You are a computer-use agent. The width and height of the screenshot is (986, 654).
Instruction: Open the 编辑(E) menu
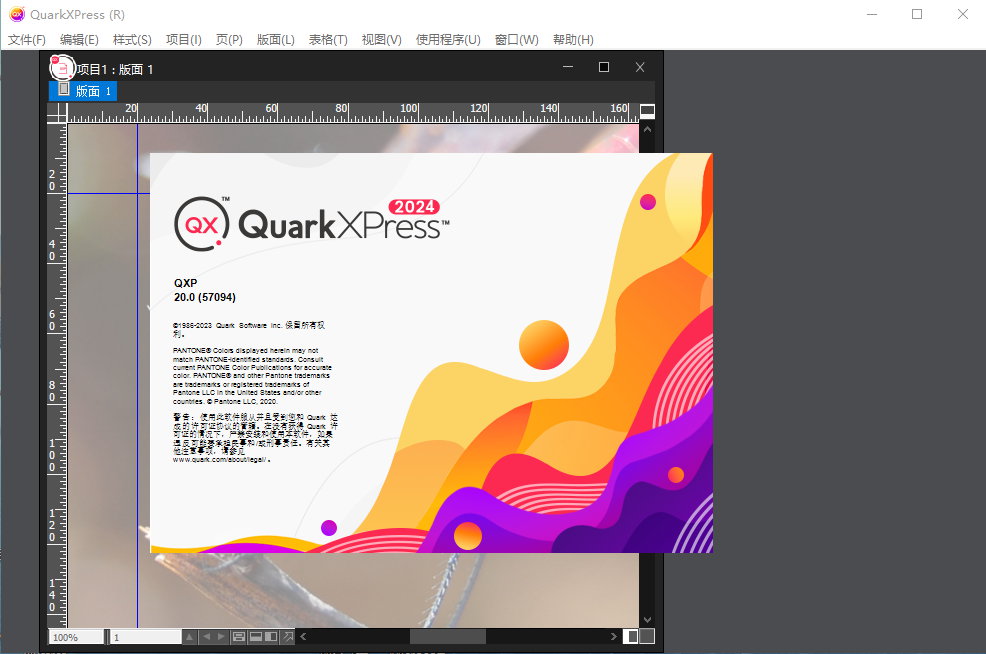tap(79, 40)
